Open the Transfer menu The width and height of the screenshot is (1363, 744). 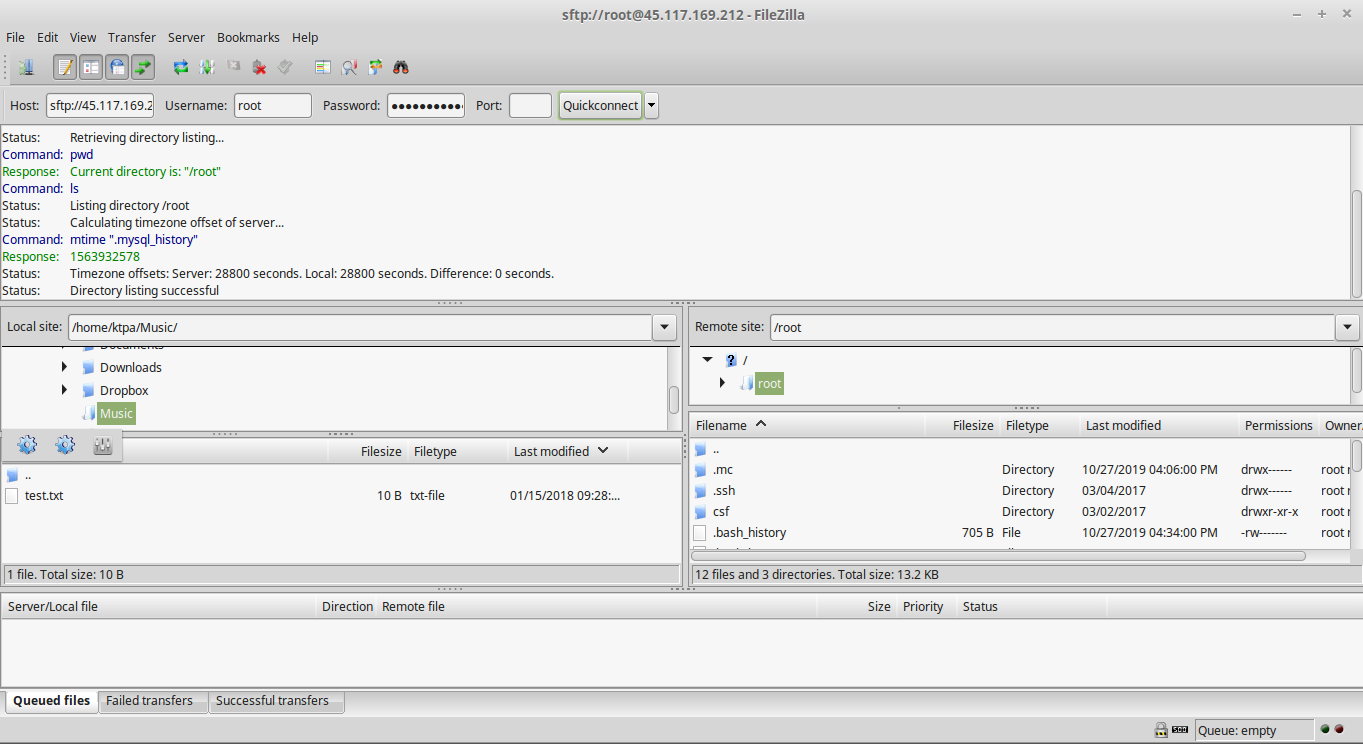[132, 37]
